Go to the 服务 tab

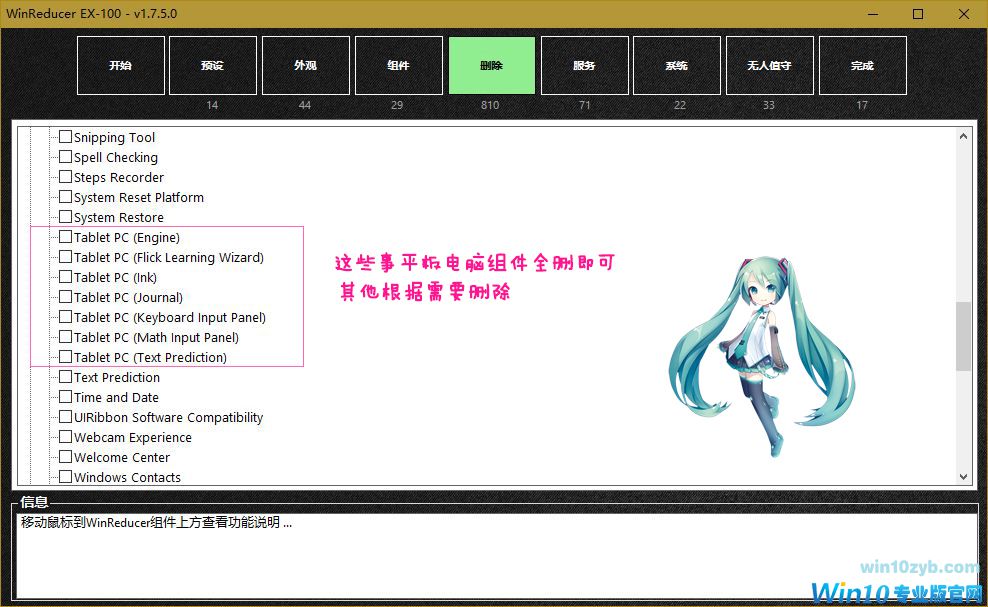click(x=584, y=66)
